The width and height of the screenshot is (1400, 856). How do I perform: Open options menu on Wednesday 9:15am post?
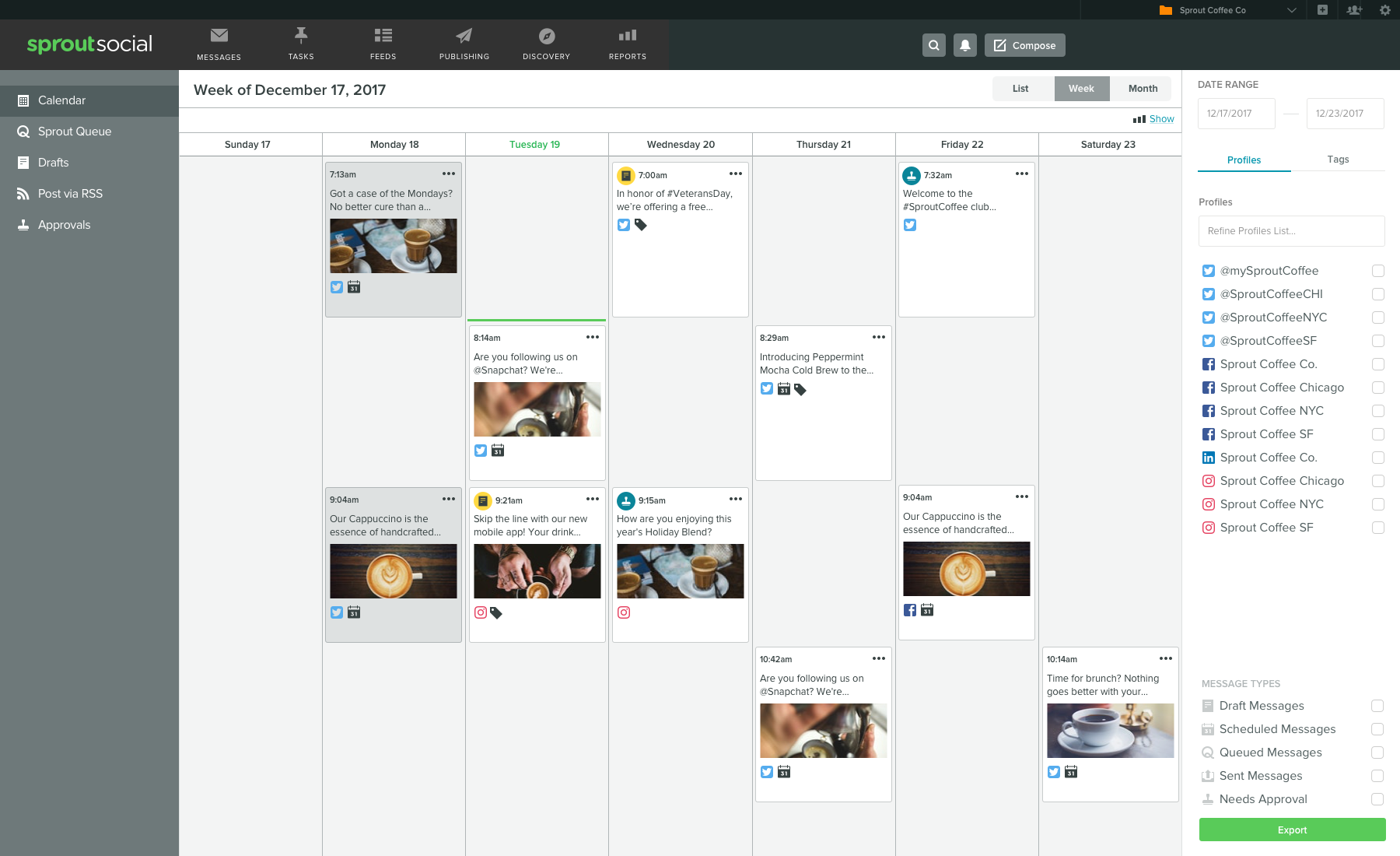(x=736, y=499)
